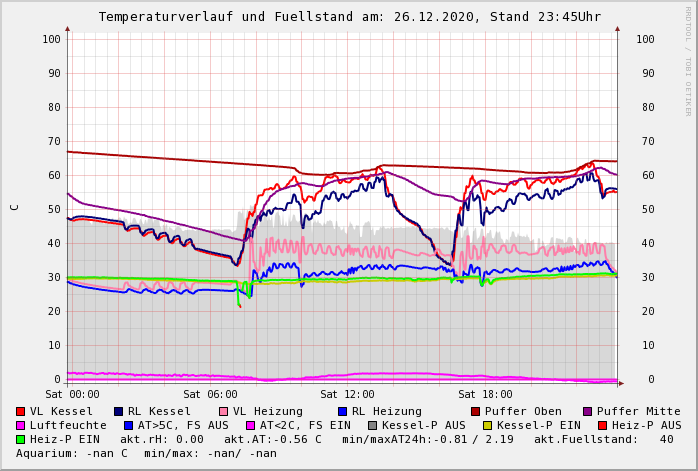Image resolution: width=698 pixels, height=471 pixels.
Task: Select the gray Kessel-P AUS swatch
Action: coord(370,425)
